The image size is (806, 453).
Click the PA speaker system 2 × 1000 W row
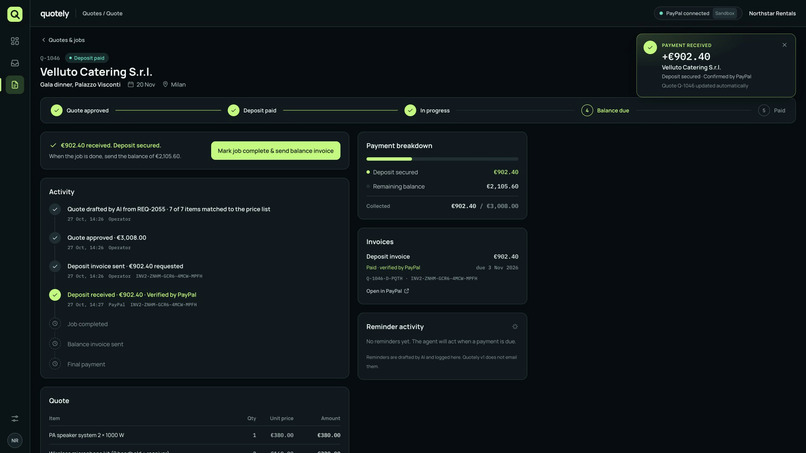pos(194,435)
